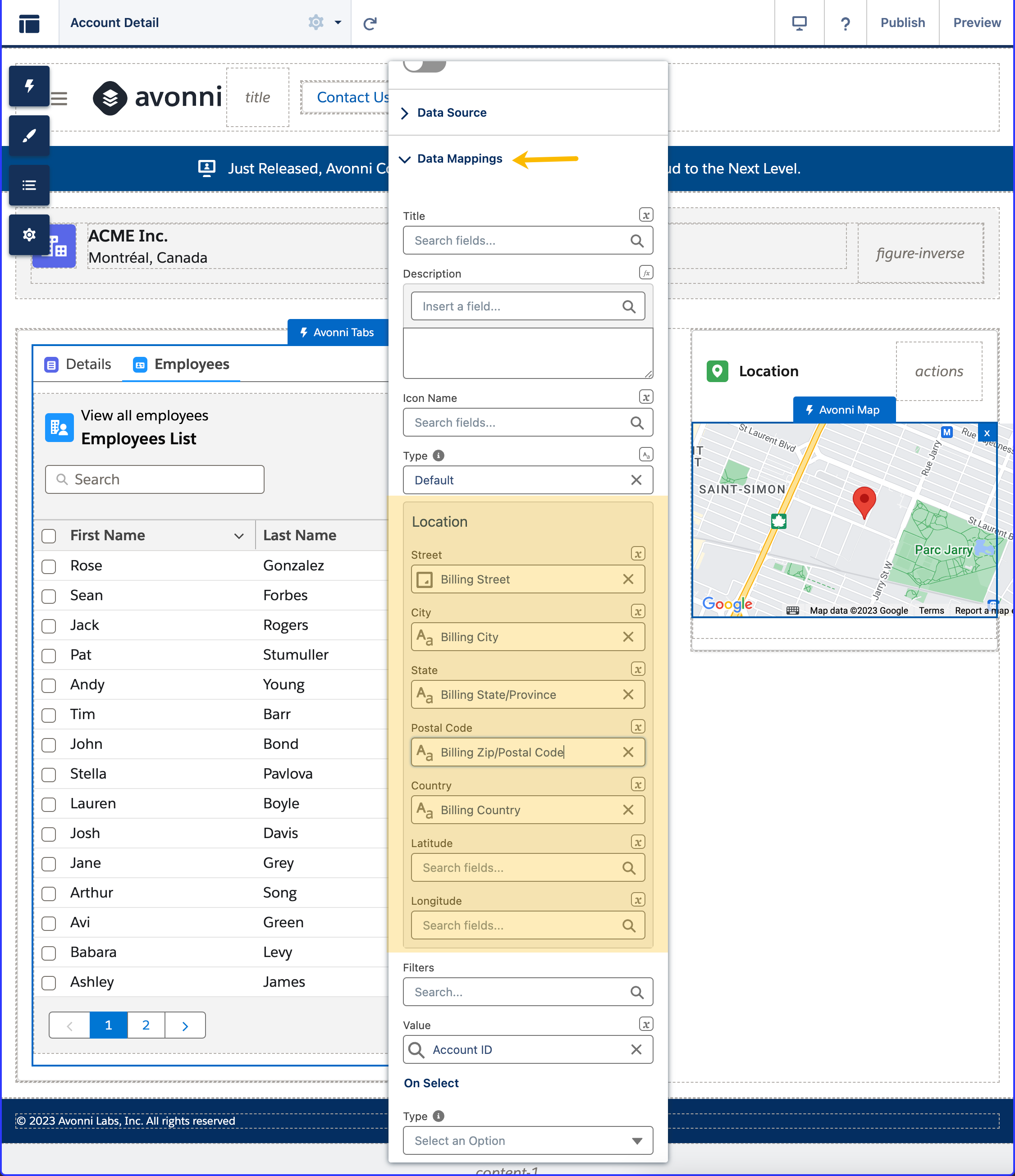Click the Publish button

pyautogui.click(x=902, y=23)
